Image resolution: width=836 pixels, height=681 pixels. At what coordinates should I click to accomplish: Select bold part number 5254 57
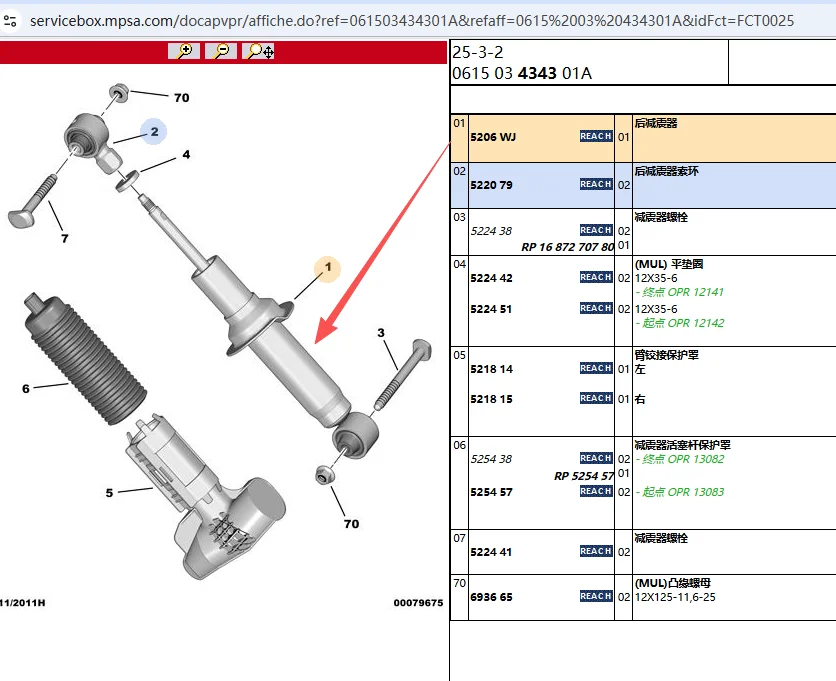point(491,492)
